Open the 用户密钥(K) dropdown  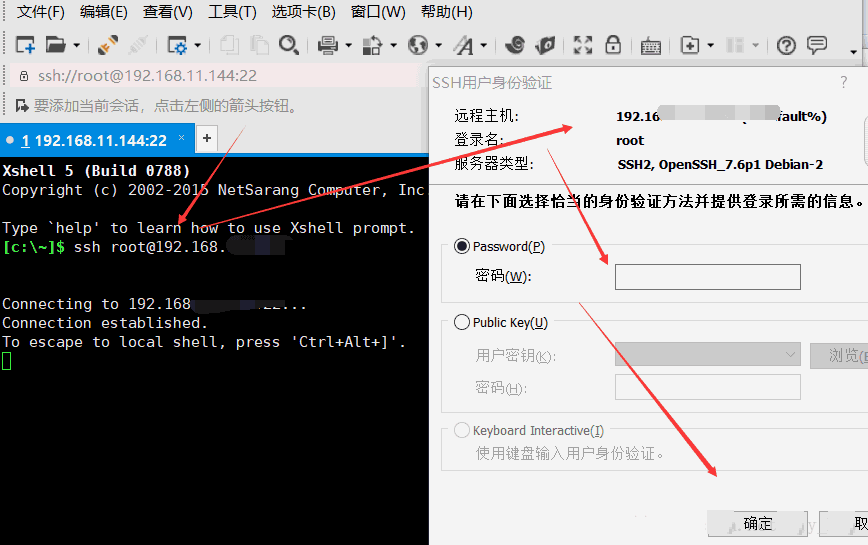pos(707,354)
